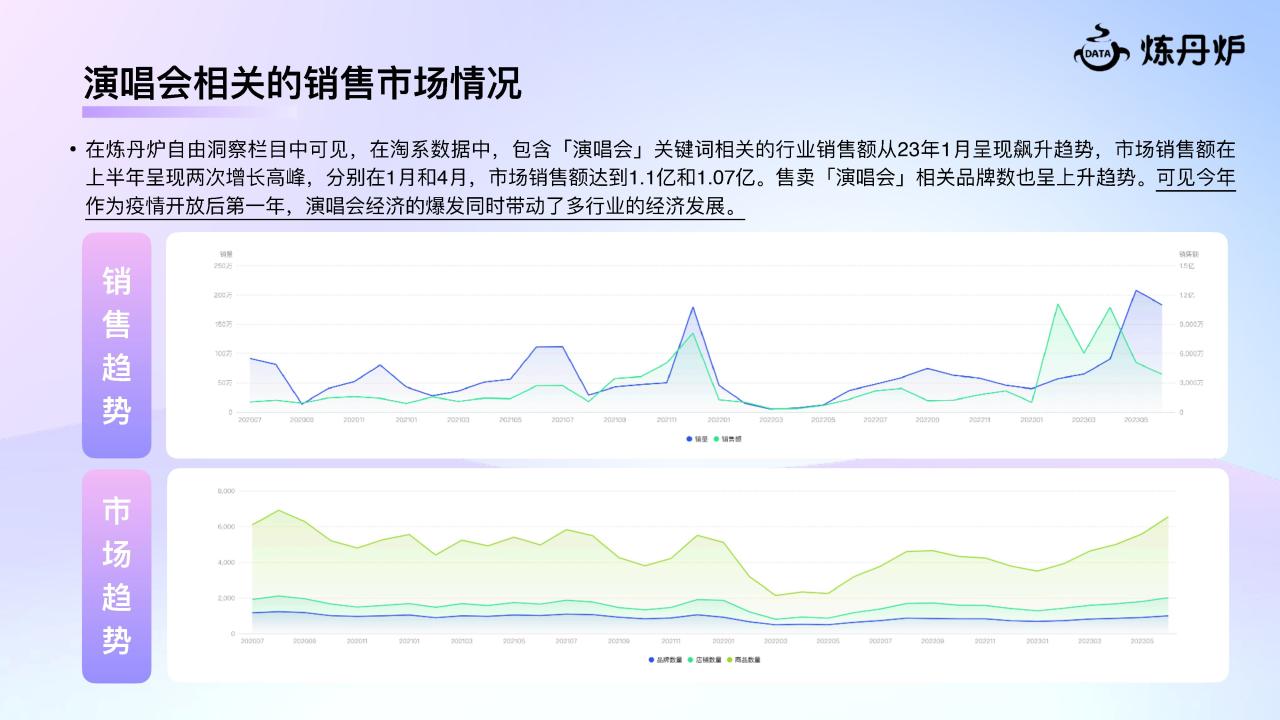
Task: Click the 200万 axis label
Action: coord(223,295)
